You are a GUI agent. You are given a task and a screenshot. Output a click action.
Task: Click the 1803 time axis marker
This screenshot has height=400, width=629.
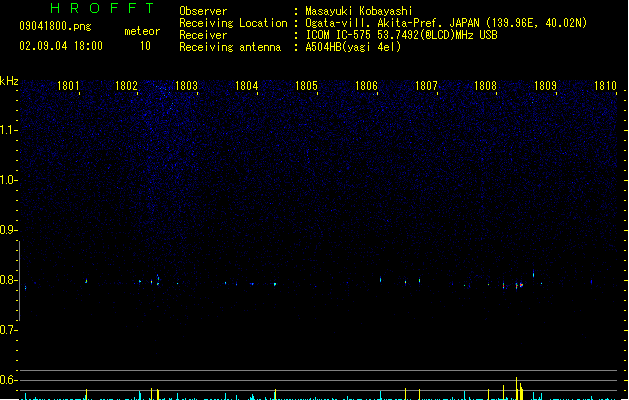pos(187,86)
